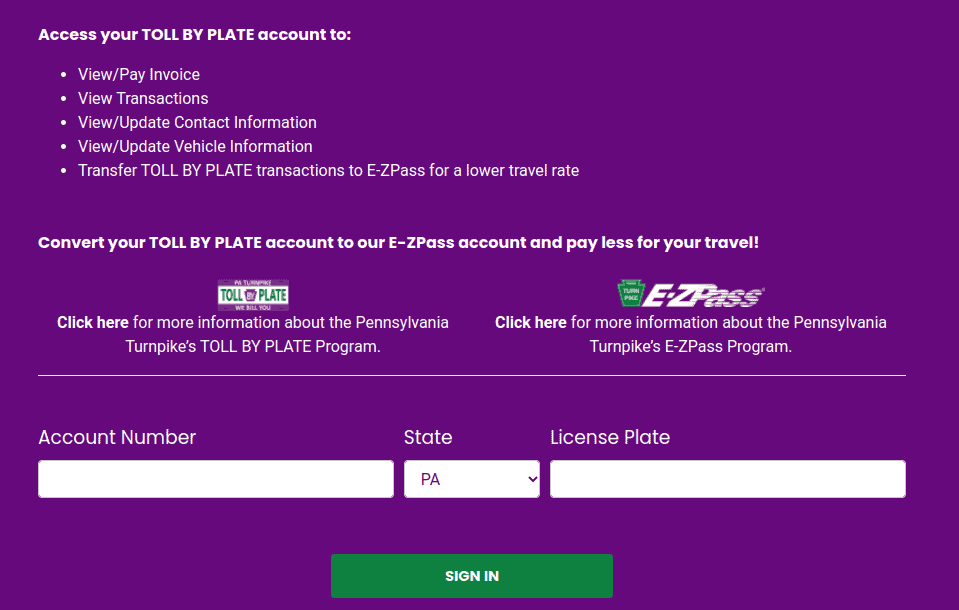Click the E-ZPass logo image

(x=691, y=294)
